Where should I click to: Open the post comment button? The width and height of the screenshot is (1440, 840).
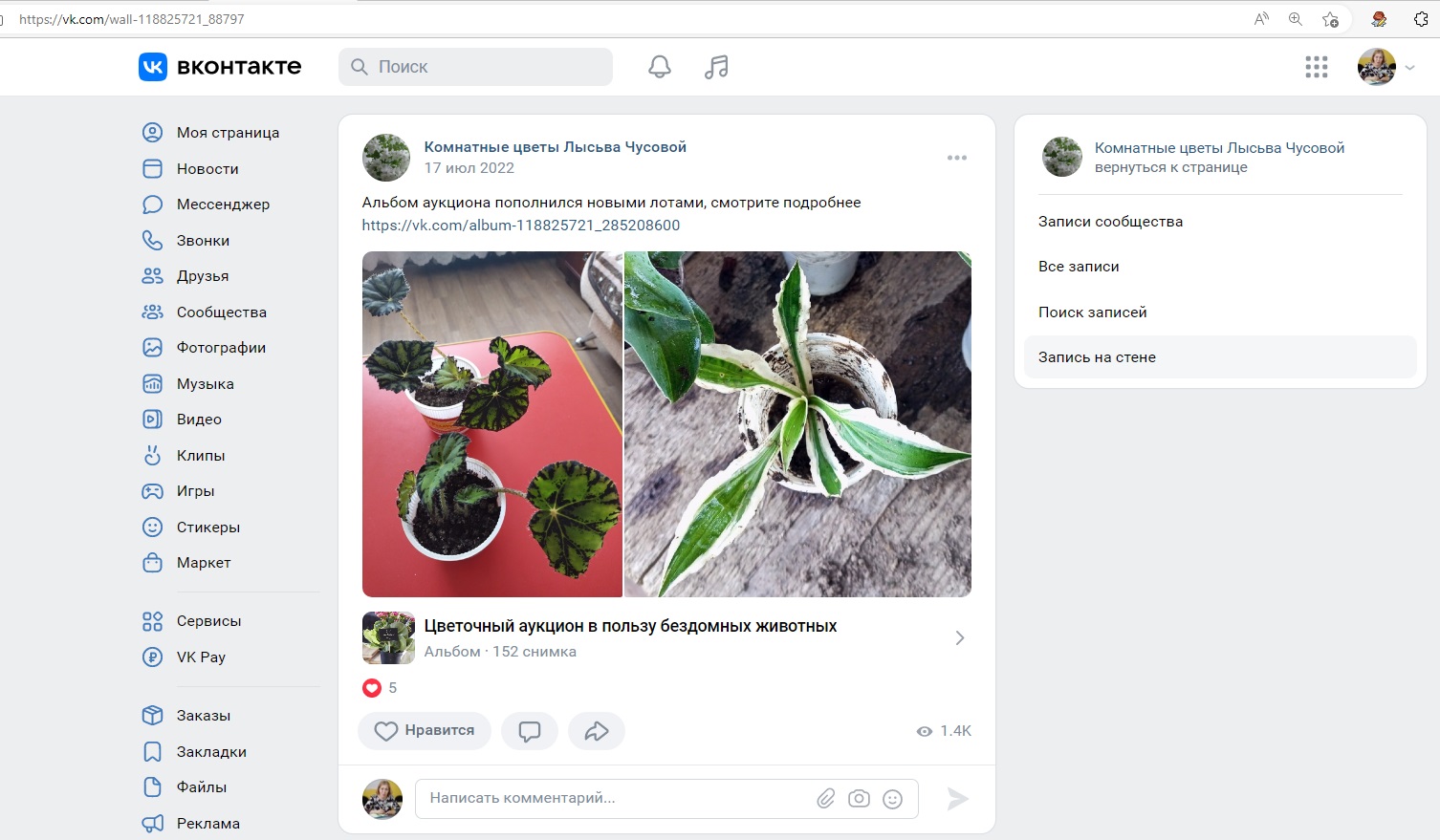click(x=530, y=731)
